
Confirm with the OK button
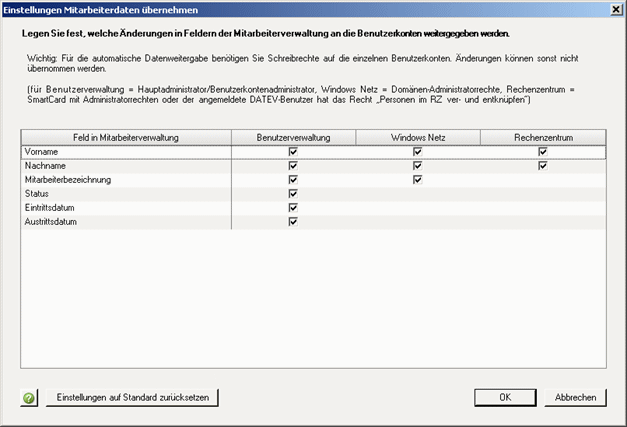pyautogui.click(x=505, y=397)
